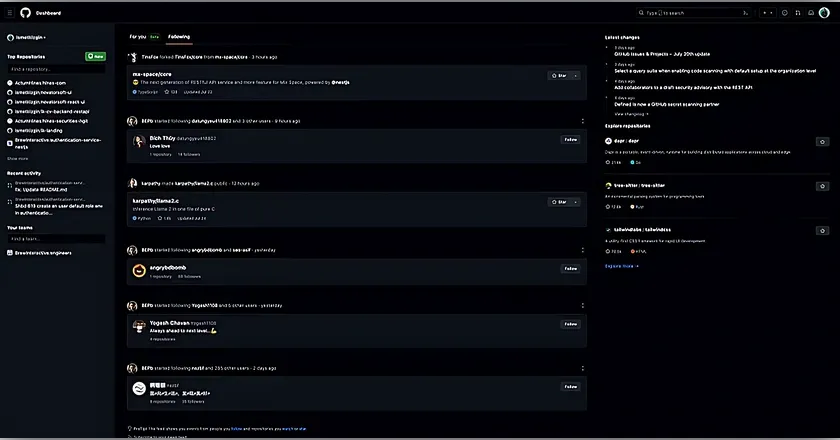840x440 pixels.
Task: Select the Following feed tab
Action: [x=179, y=36]
